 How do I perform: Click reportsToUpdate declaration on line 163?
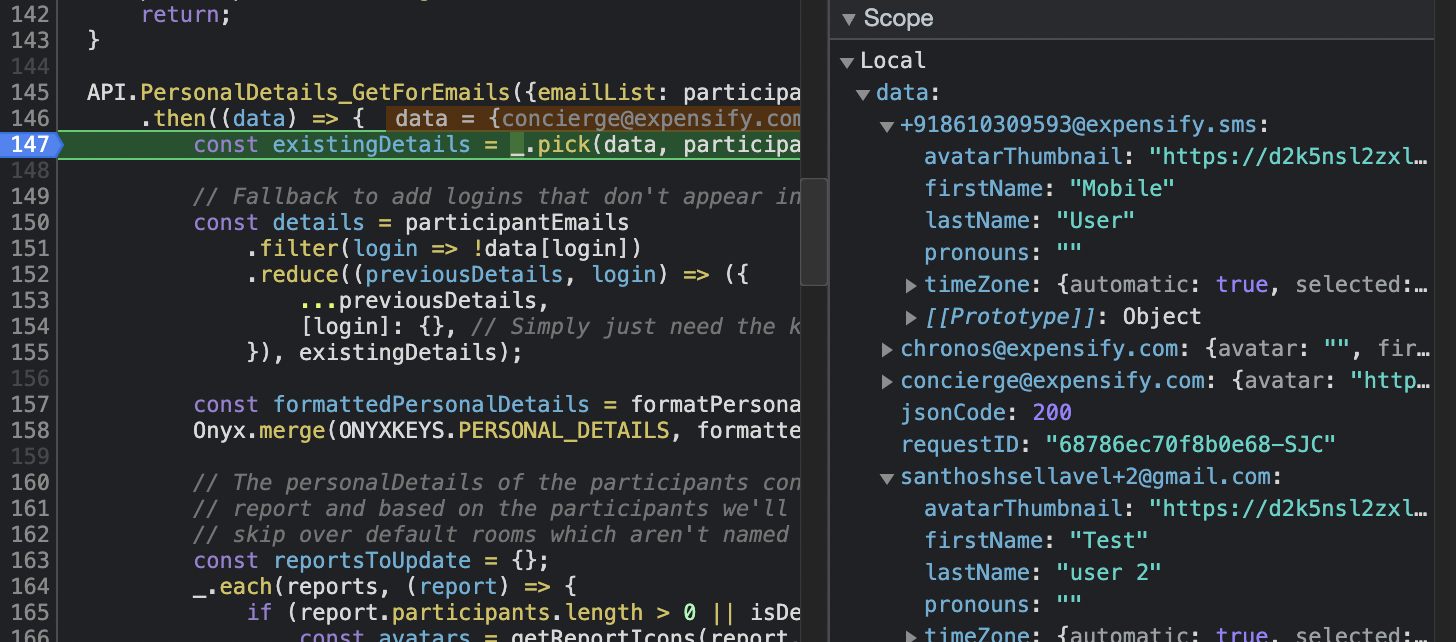[371, 560]
